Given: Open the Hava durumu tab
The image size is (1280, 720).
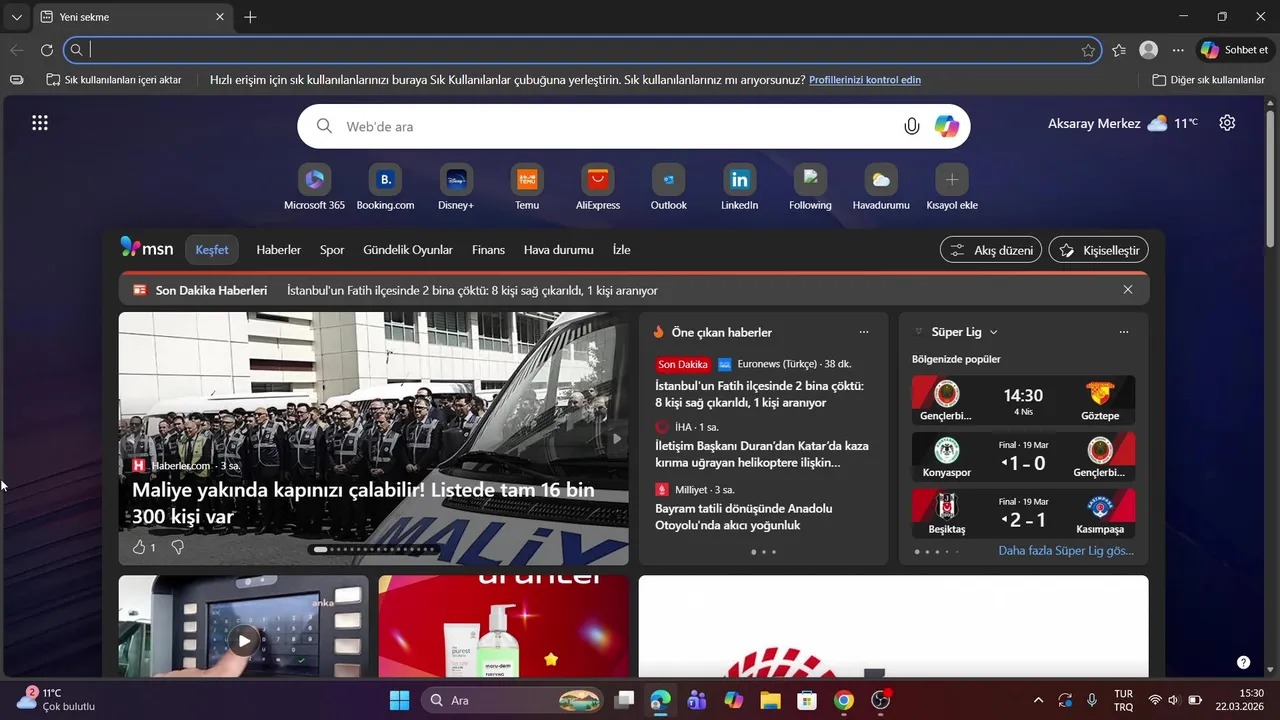Looking at the screenshot, I should coord(559,250).
